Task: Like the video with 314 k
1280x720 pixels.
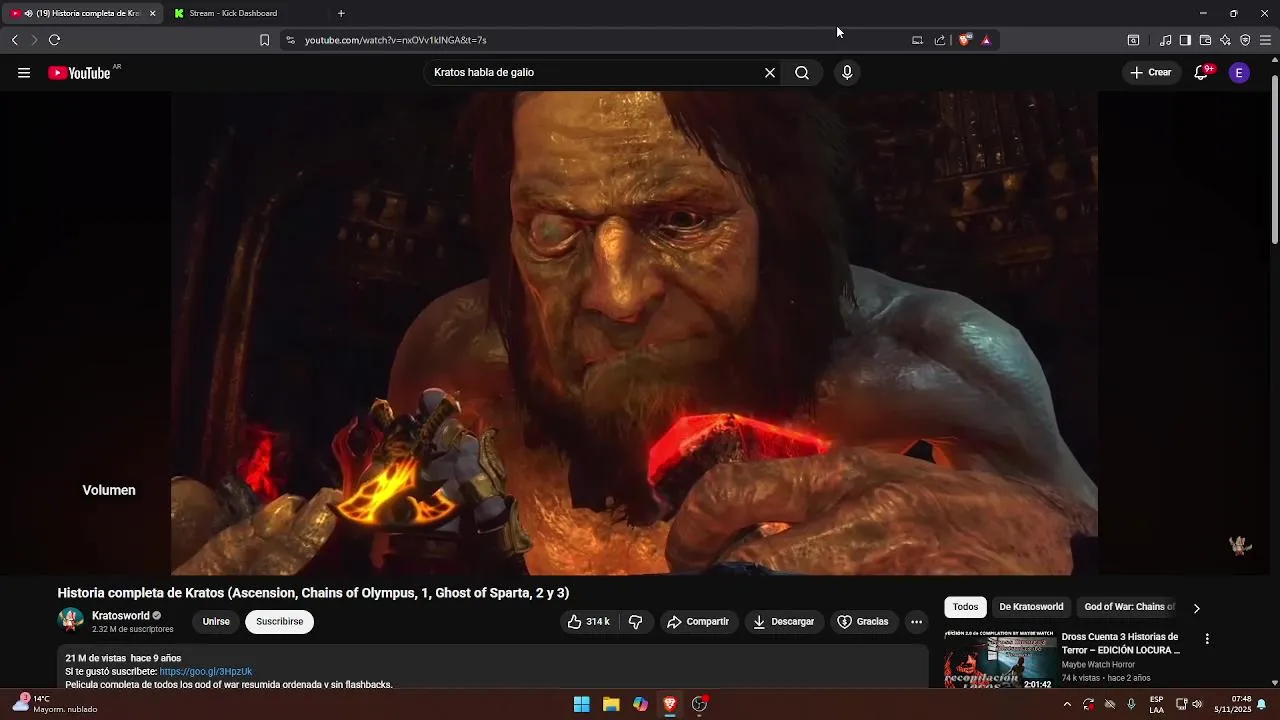Action: pos(588,622)
